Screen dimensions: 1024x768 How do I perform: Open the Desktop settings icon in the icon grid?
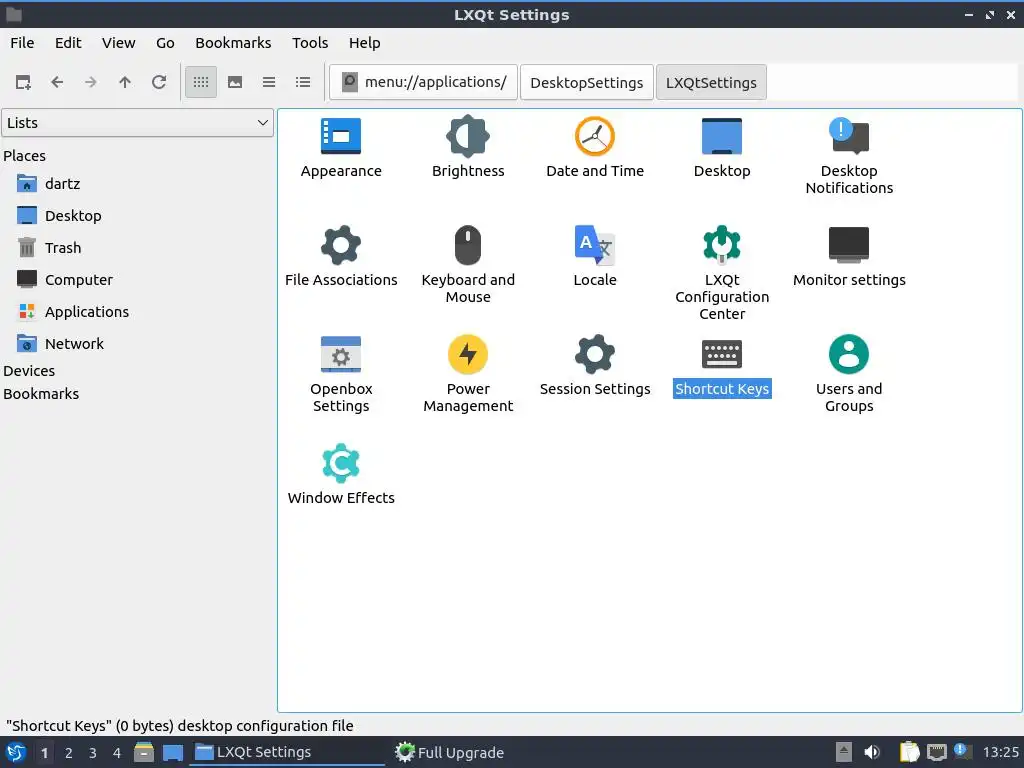click(x=722, y=136)
